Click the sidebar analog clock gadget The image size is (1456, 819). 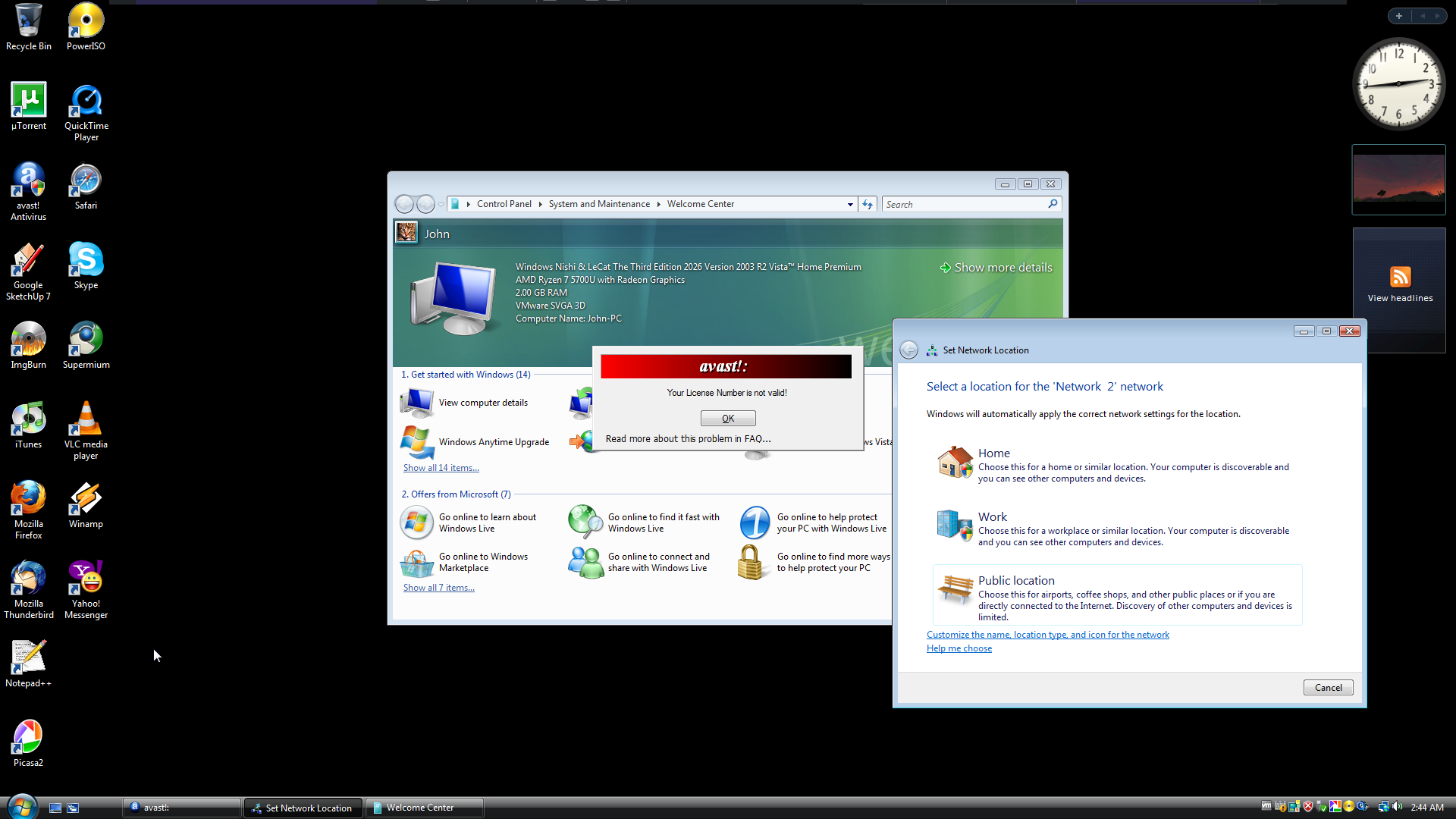[1399, 83]
